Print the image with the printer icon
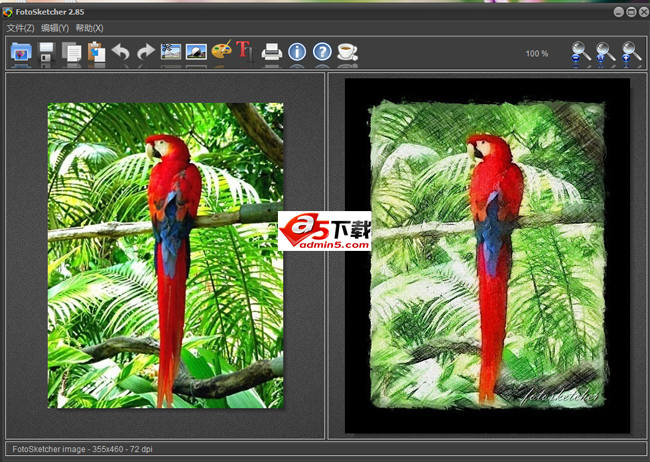The height and width of the screenshot is (462, 650). [x=272, y=52]
